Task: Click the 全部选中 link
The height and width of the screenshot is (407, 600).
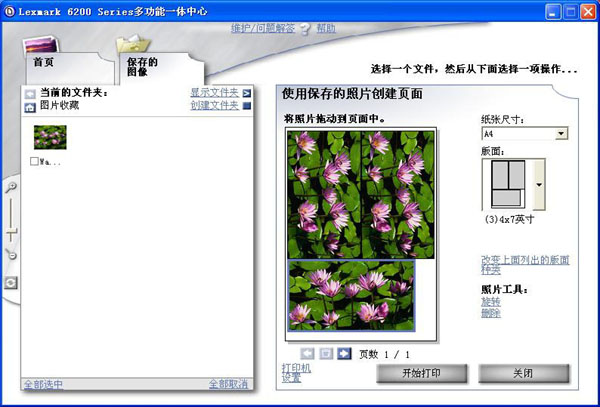Action: (45, 384)
